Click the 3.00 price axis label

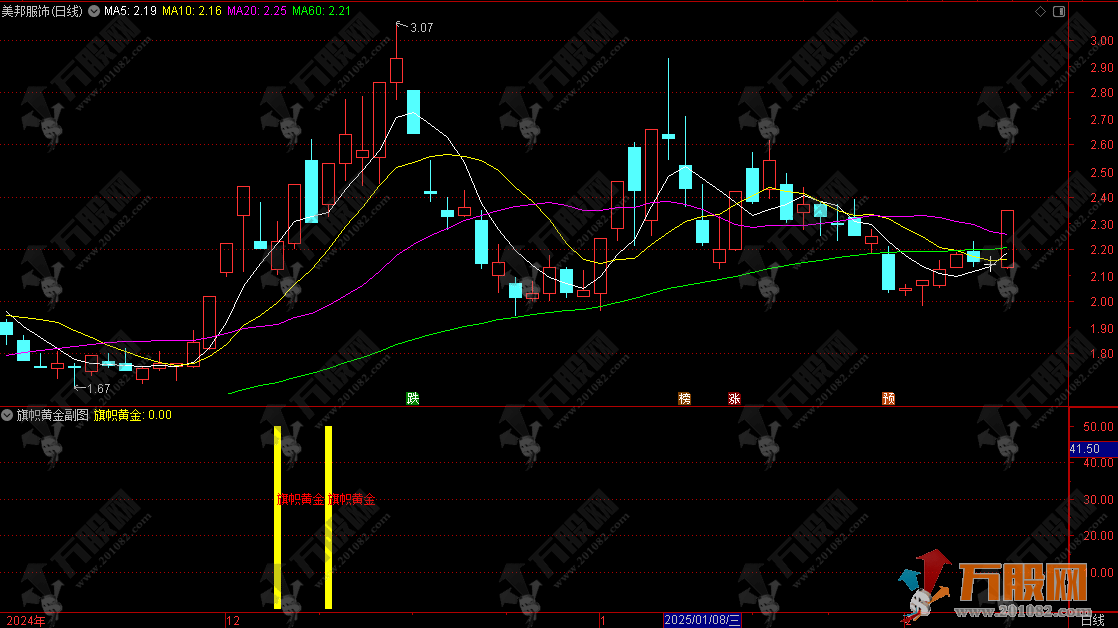coord(1102,41)
